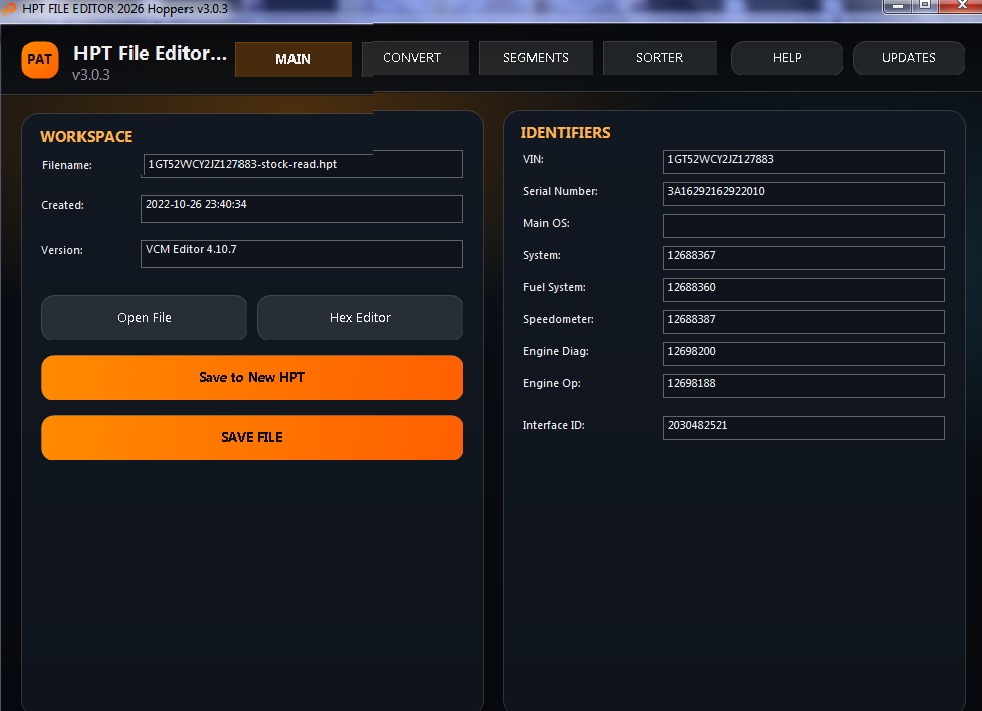
Task: Click the Engine Diag field
Action: tap(803, 353)
